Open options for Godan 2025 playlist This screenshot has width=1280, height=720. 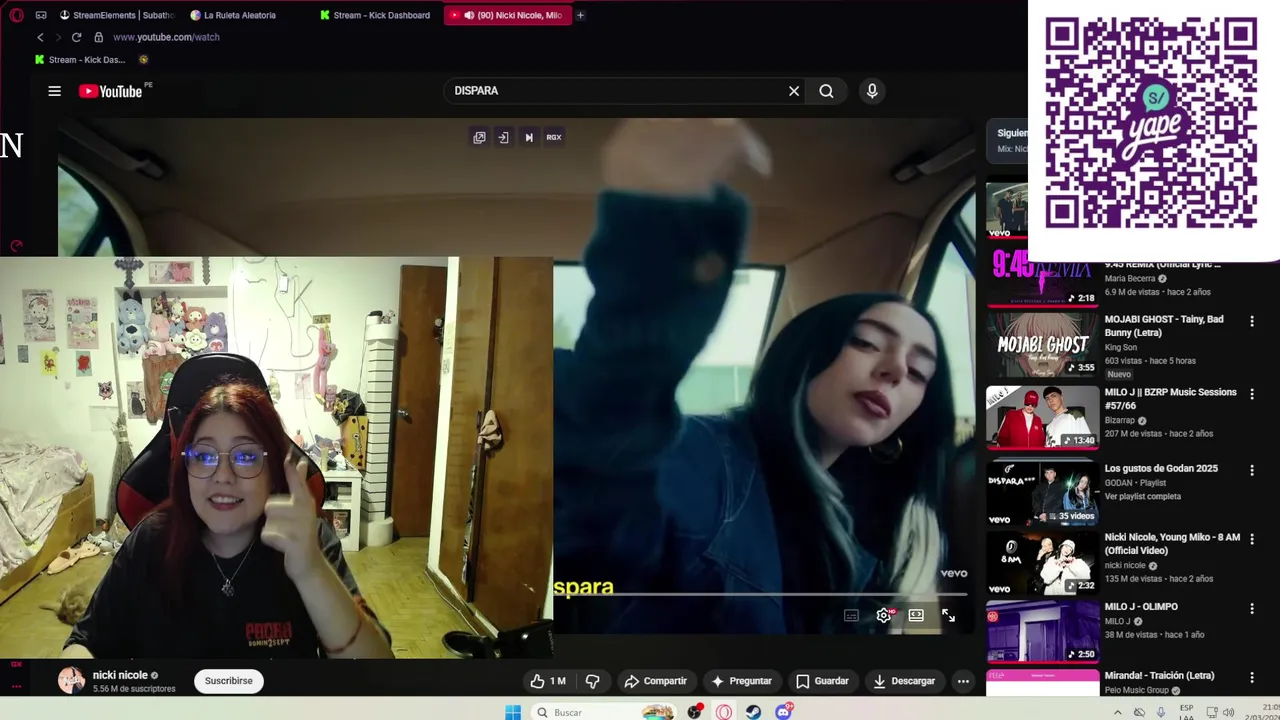[1252, 470]
